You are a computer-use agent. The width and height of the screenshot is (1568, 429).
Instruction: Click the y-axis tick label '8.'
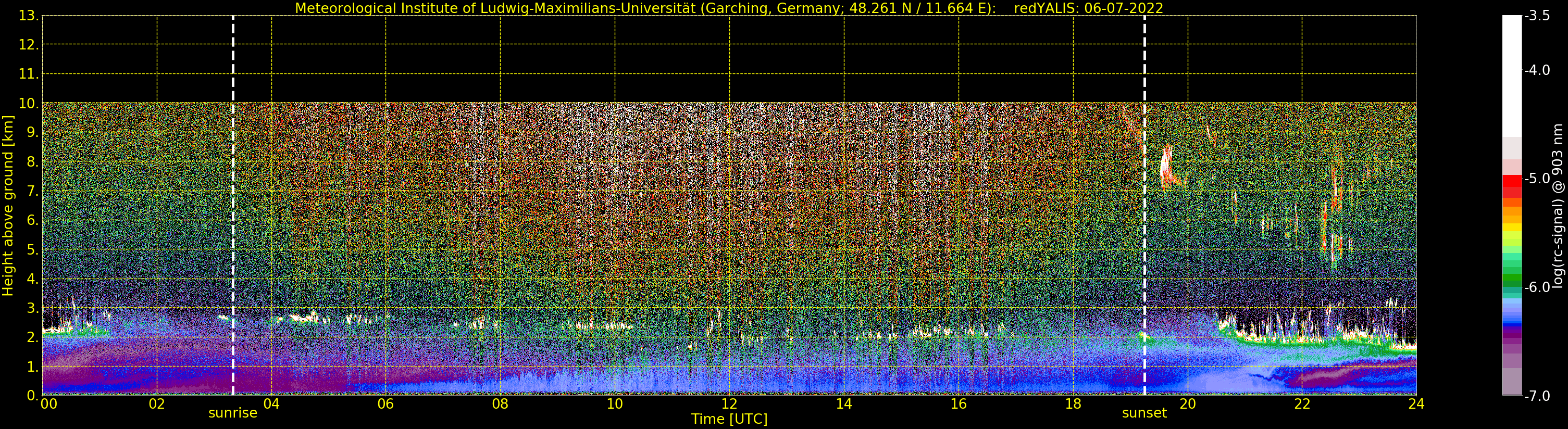click(33, 162)
